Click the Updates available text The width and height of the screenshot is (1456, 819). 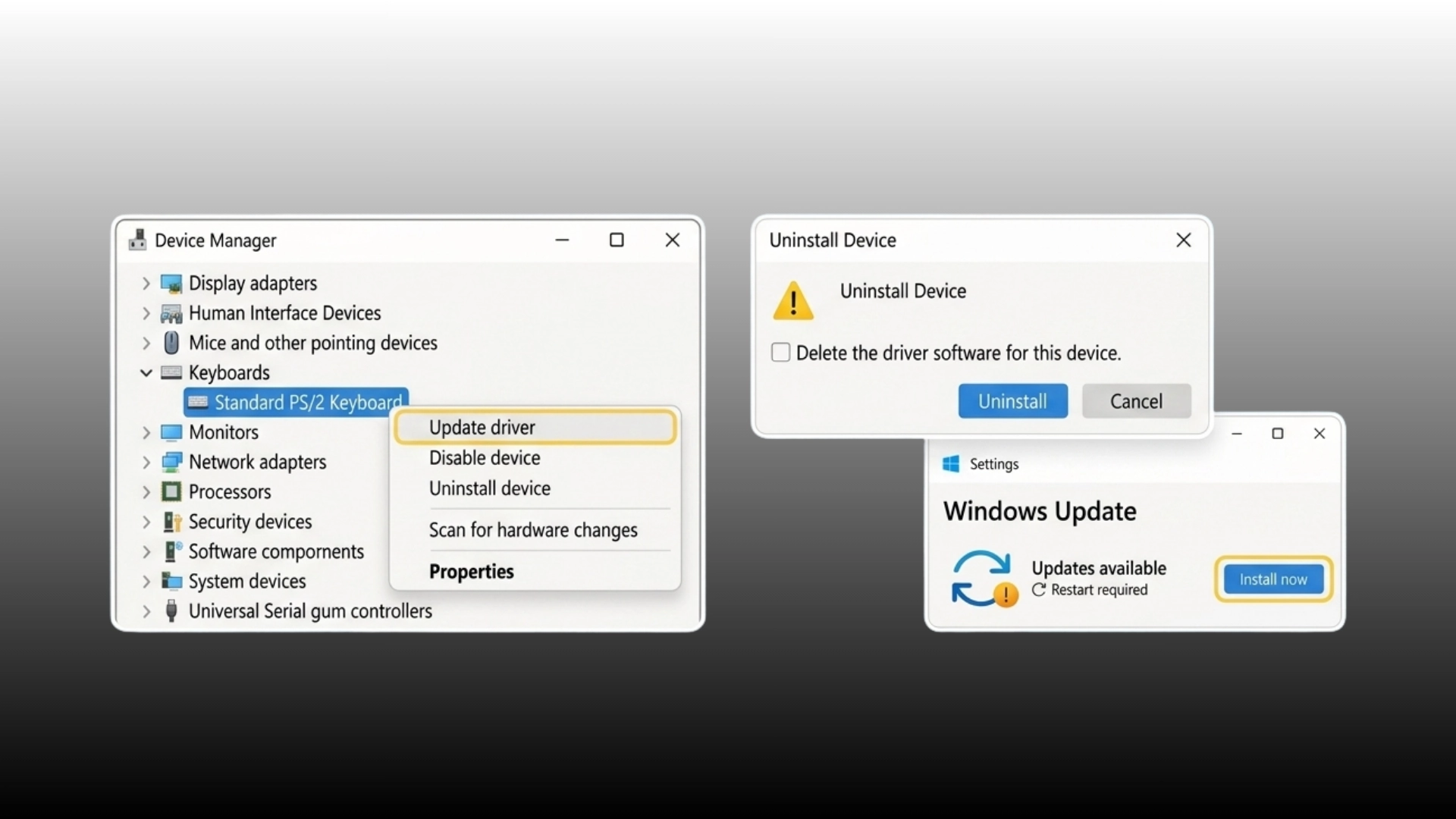[1099, 568]
